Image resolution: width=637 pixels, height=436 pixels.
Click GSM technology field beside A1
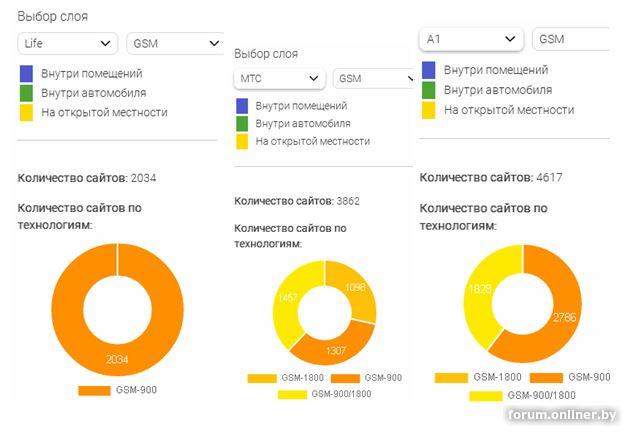[571, 39]
